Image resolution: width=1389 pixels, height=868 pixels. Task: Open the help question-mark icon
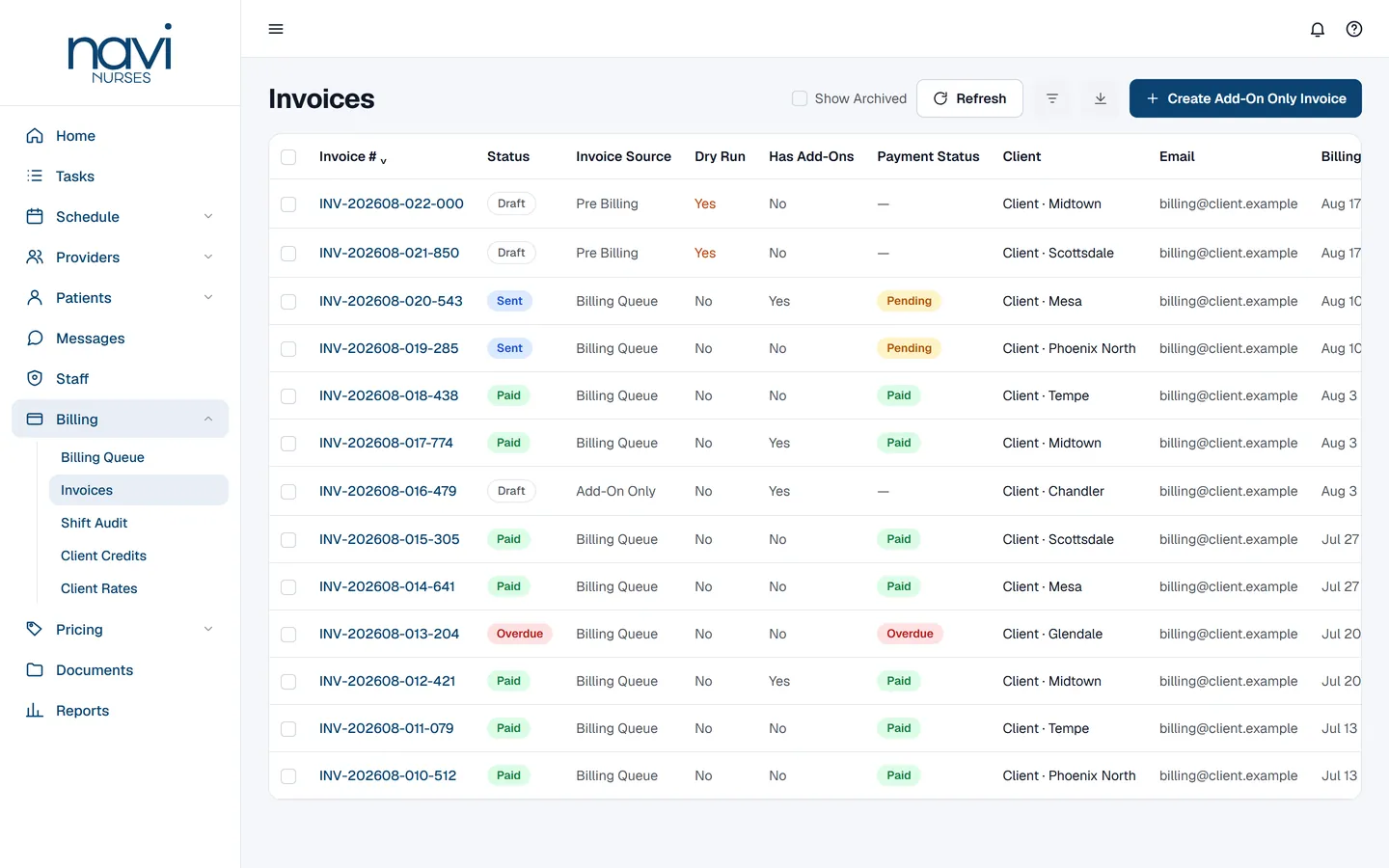click(x=1354, y=29)
